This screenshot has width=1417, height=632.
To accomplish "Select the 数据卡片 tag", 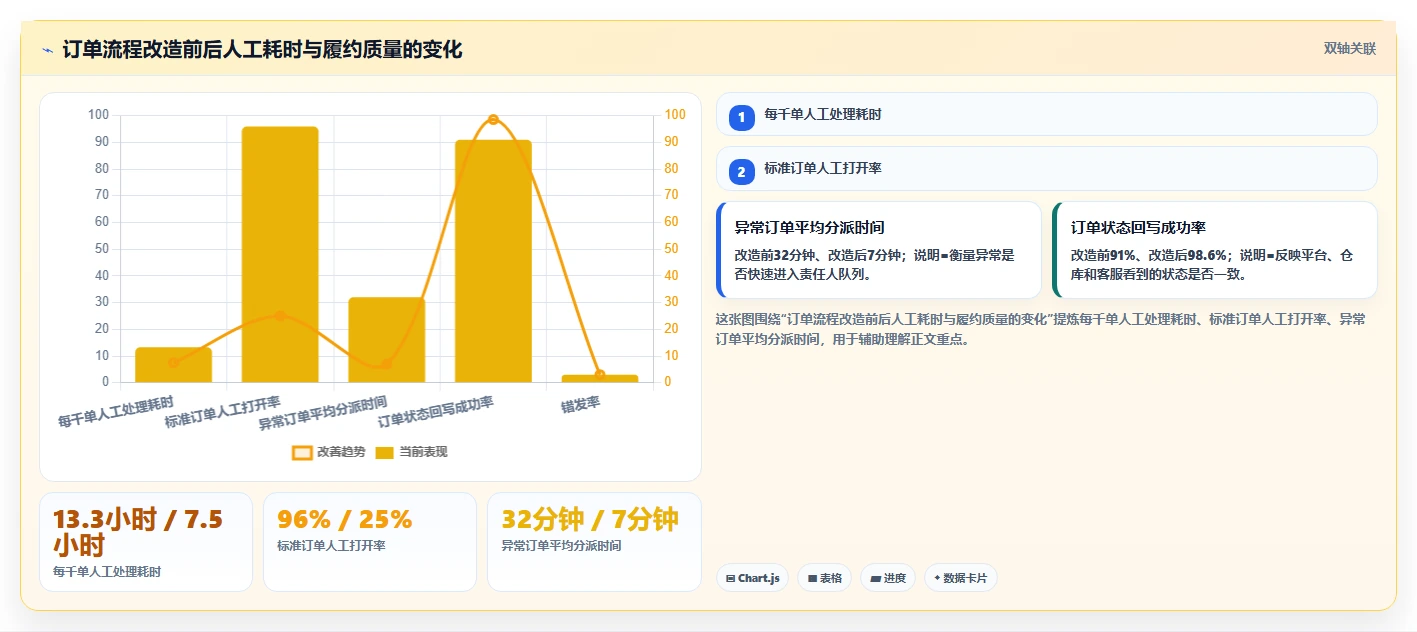I will 960,578.
